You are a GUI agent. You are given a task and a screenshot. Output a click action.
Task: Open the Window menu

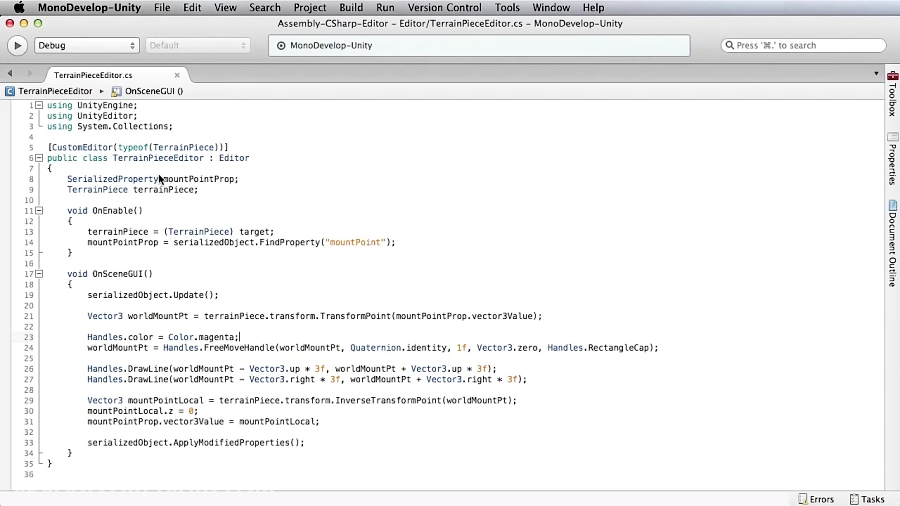(551, 7)
